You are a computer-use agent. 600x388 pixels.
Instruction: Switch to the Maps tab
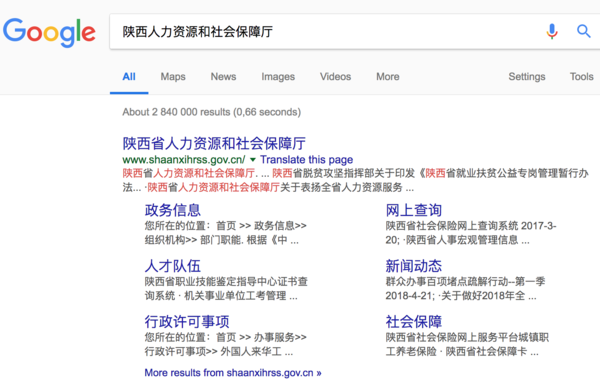tap(173, 77)
